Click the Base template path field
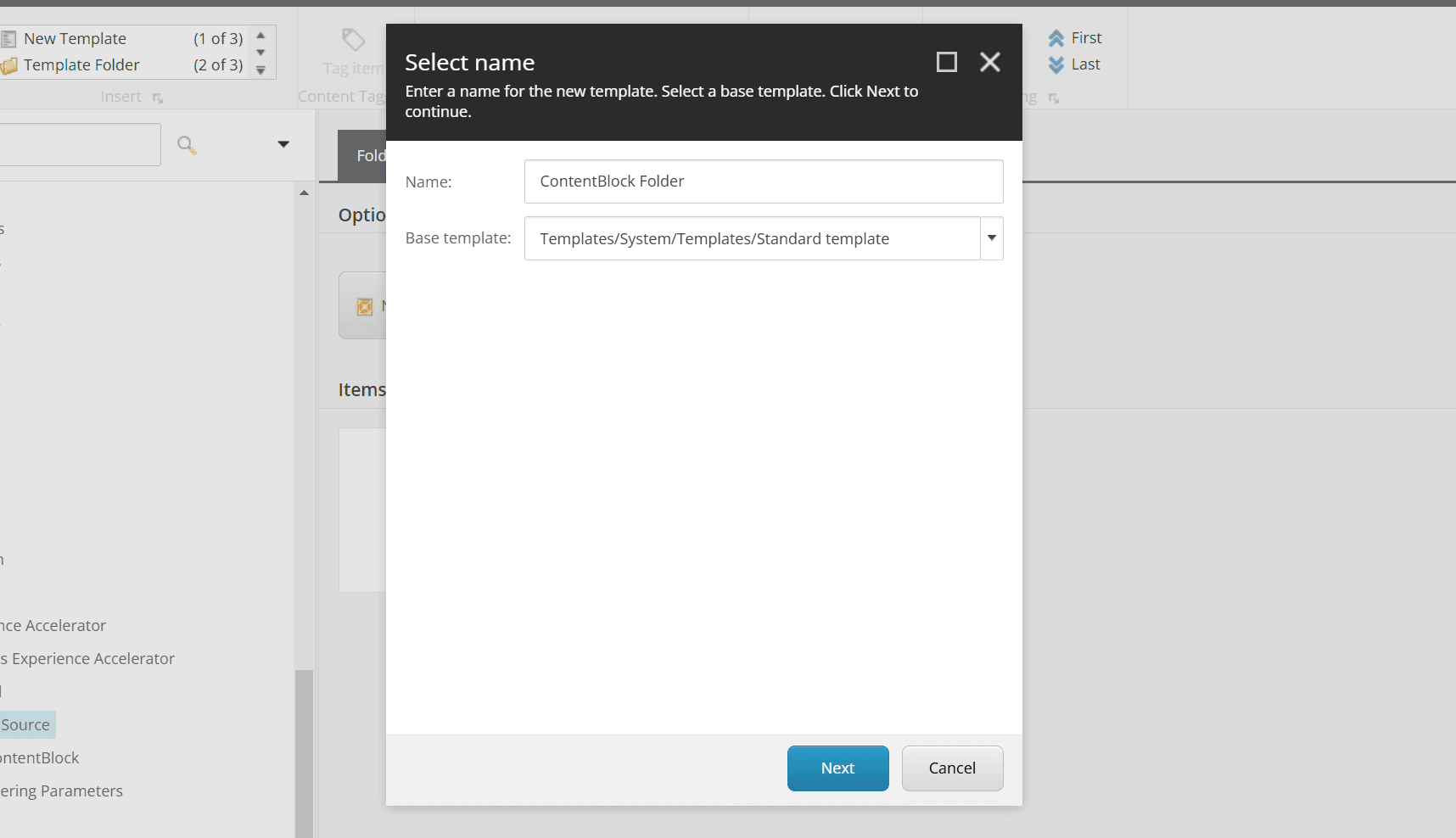This screenshot has width=1456, height=838. [x=752, y=239]
